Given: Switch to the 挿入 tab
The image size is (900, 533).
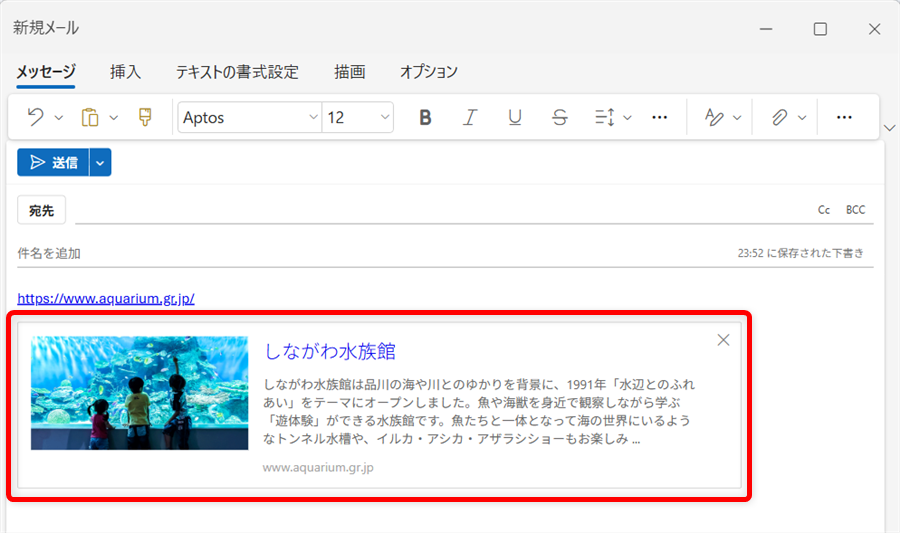Looking at the screenshot, I should tap(125, 72).
